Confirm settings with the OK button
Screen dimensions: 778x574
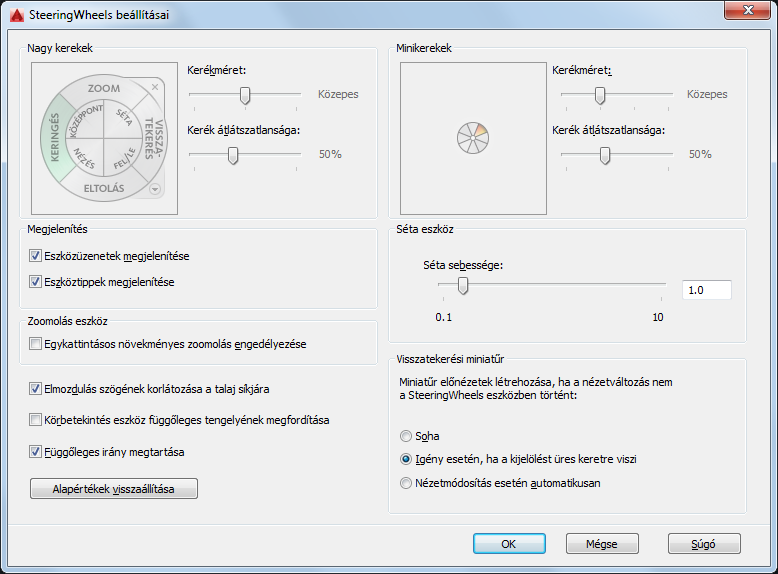509,544
